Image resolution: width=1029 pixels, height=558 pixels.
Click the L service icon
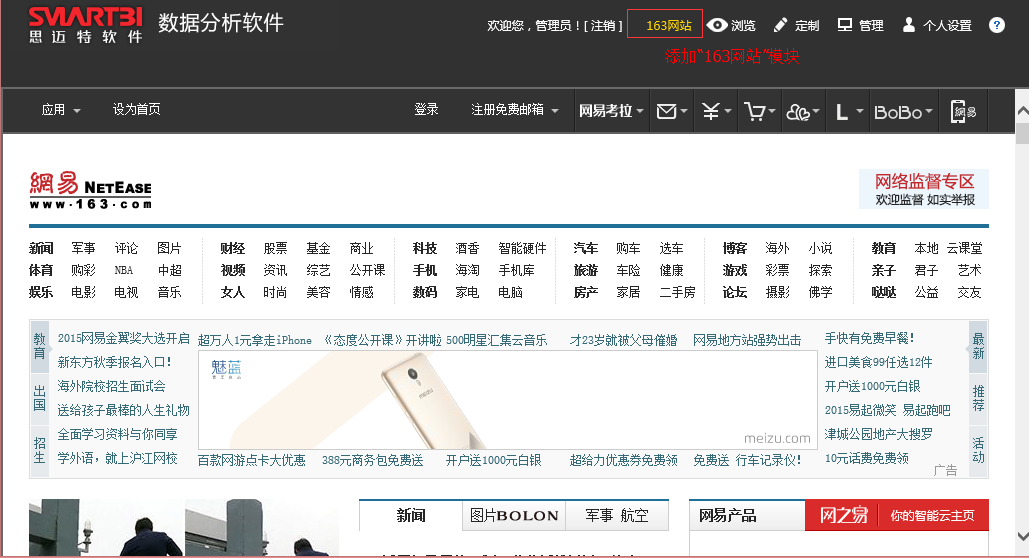[841, 112]
